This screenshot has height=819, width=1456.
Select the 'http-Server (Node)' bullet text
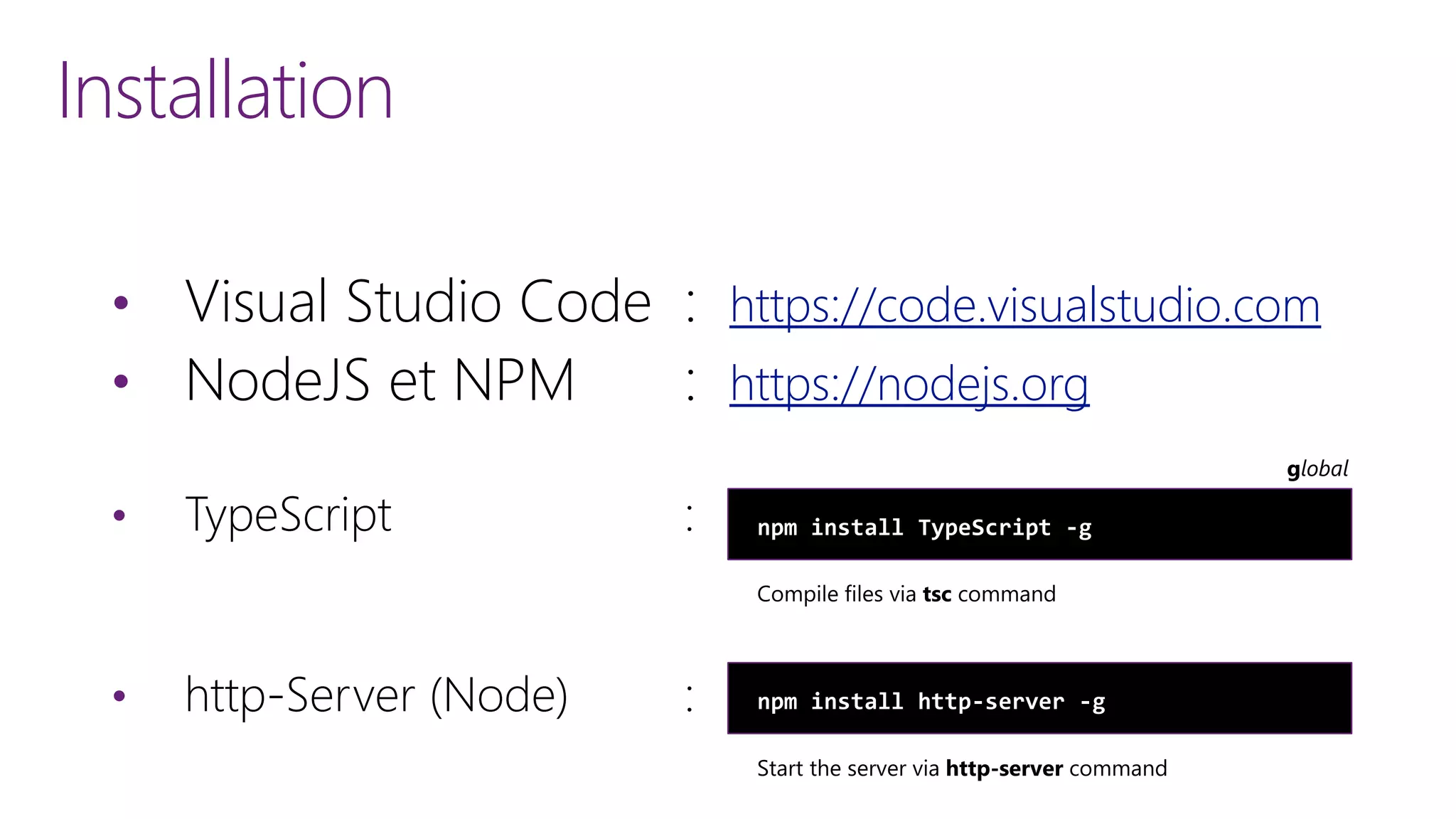coord(376,695)
